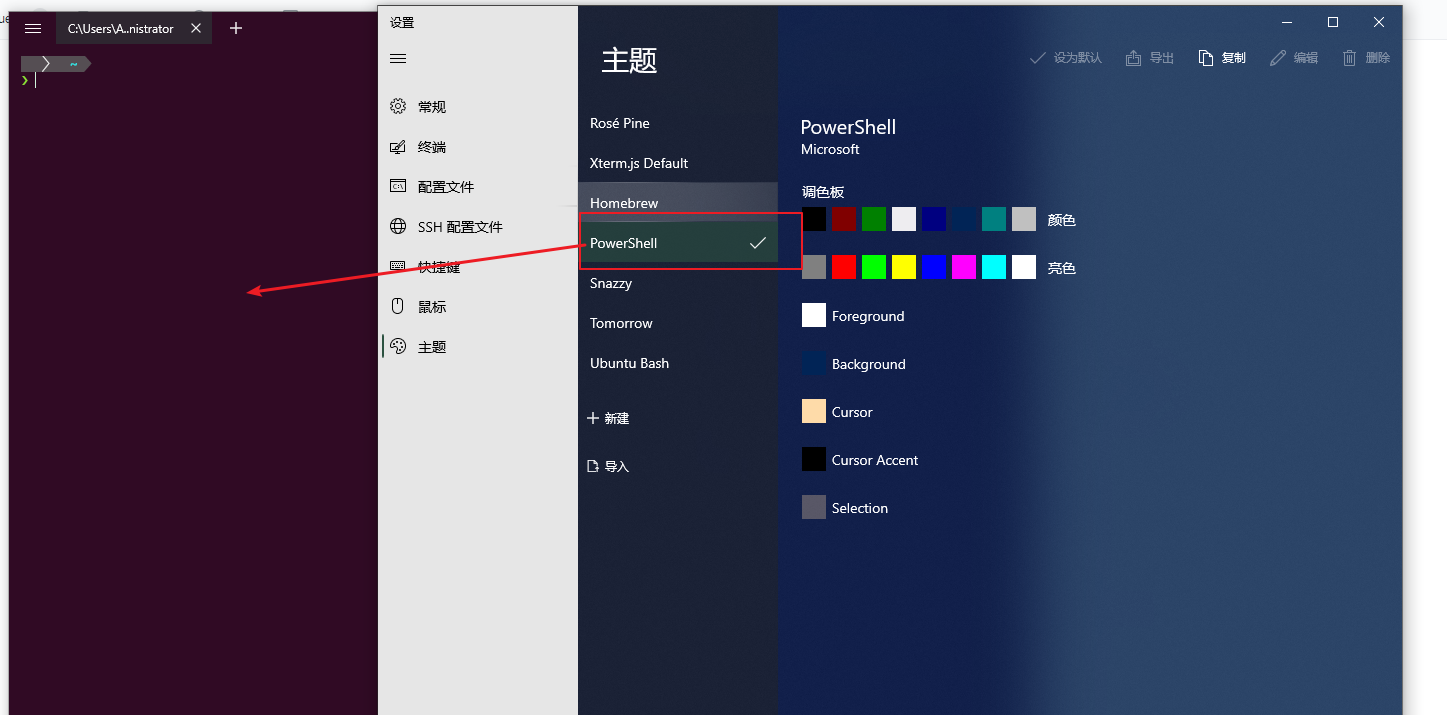Pick the magenta 亮色 swatch

[964, 267]
